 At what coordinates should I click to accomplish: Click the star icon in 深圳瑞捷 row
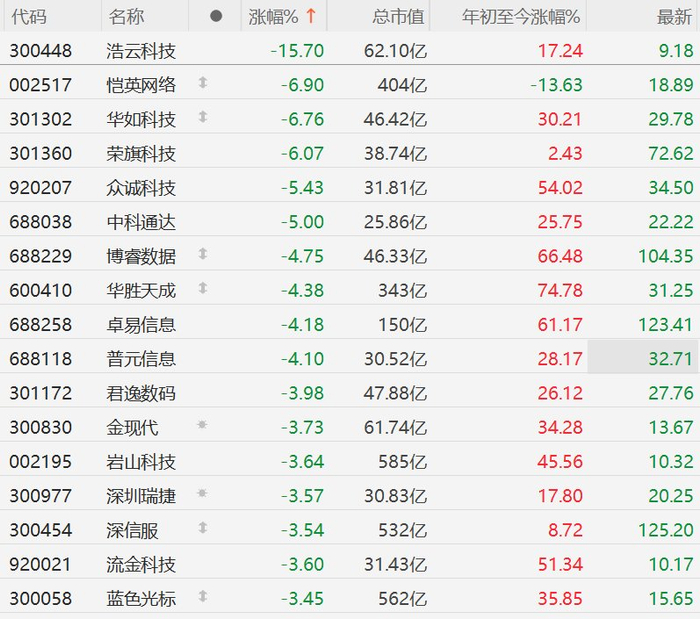(202, 493)
